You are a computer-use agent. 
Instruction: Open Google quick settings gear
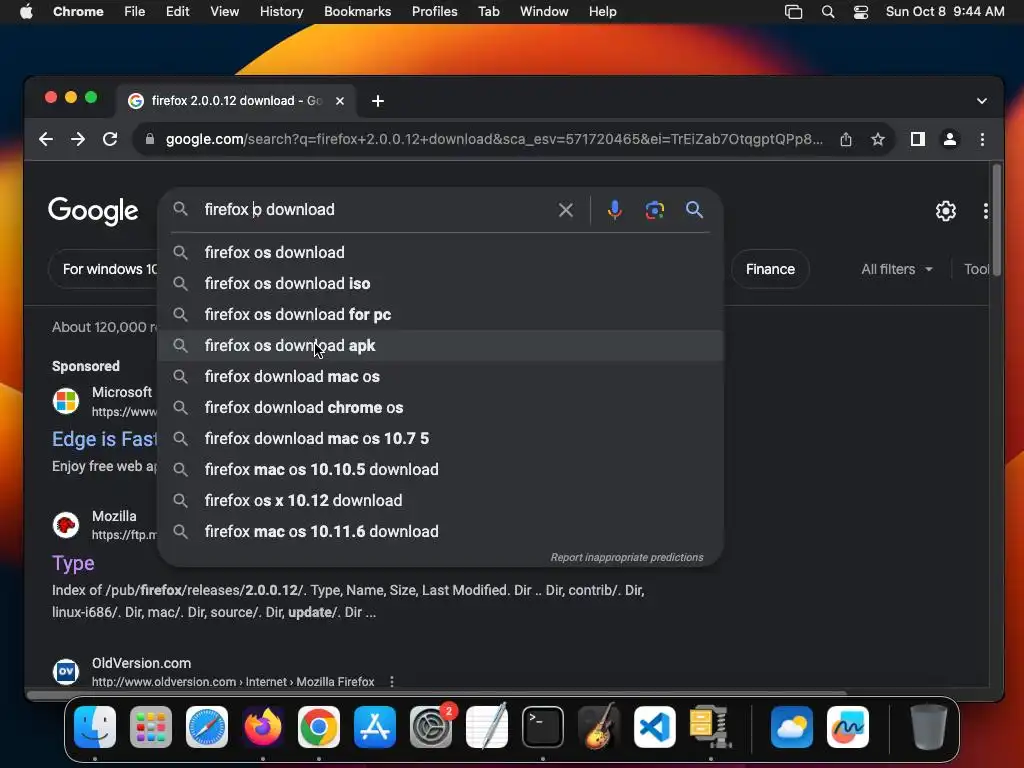[x=946, y=211]
